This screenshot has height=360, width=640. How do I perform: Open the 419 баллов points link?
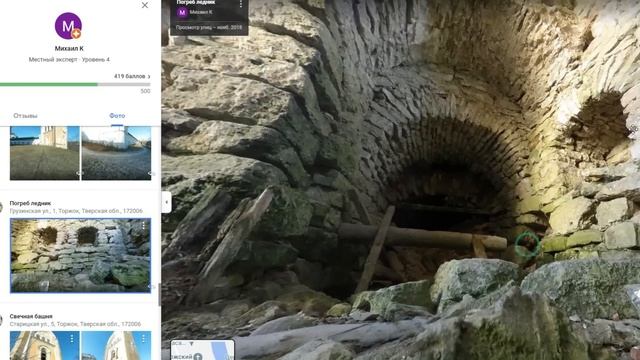132,76
